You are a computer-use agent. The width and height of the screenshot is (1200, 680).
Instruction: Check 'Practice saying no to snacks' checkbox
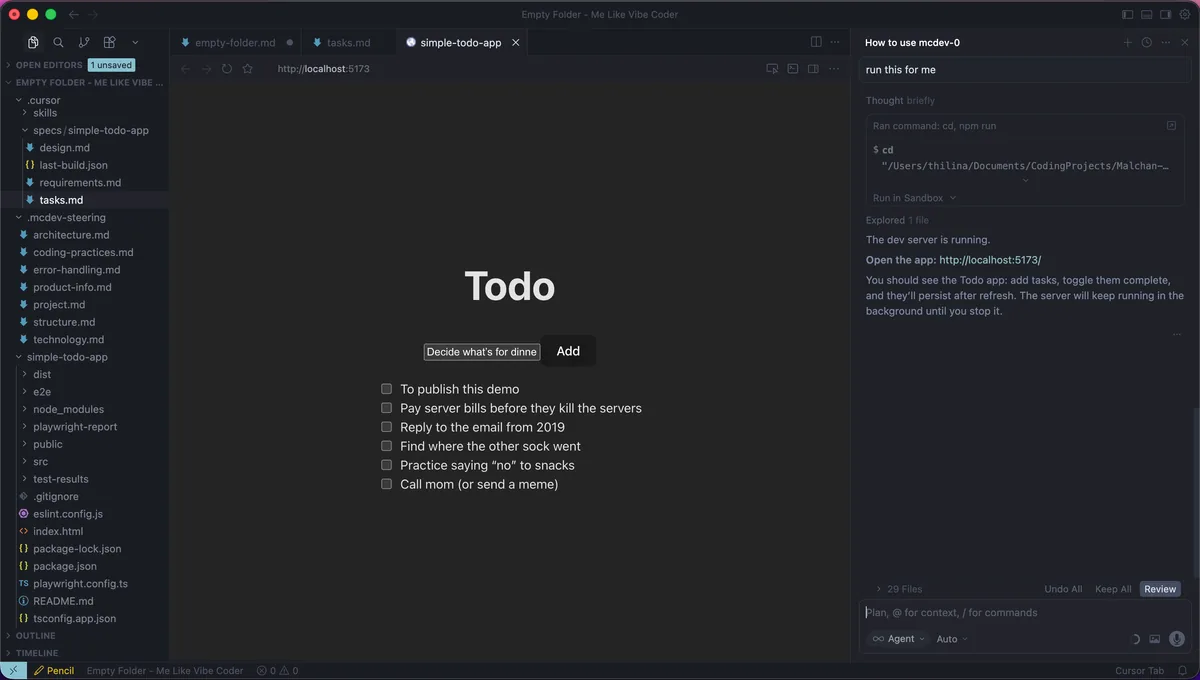coord(386,465)
